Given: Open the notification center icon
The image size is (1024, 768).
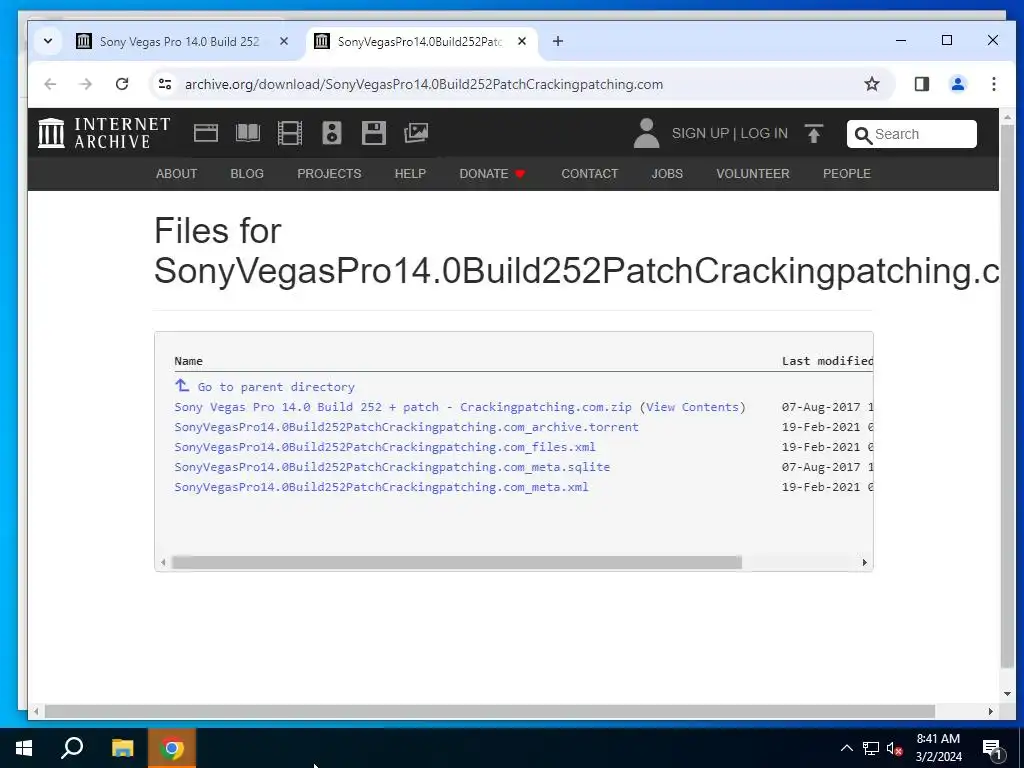Looking at the screenshot, I should [992, 749].
